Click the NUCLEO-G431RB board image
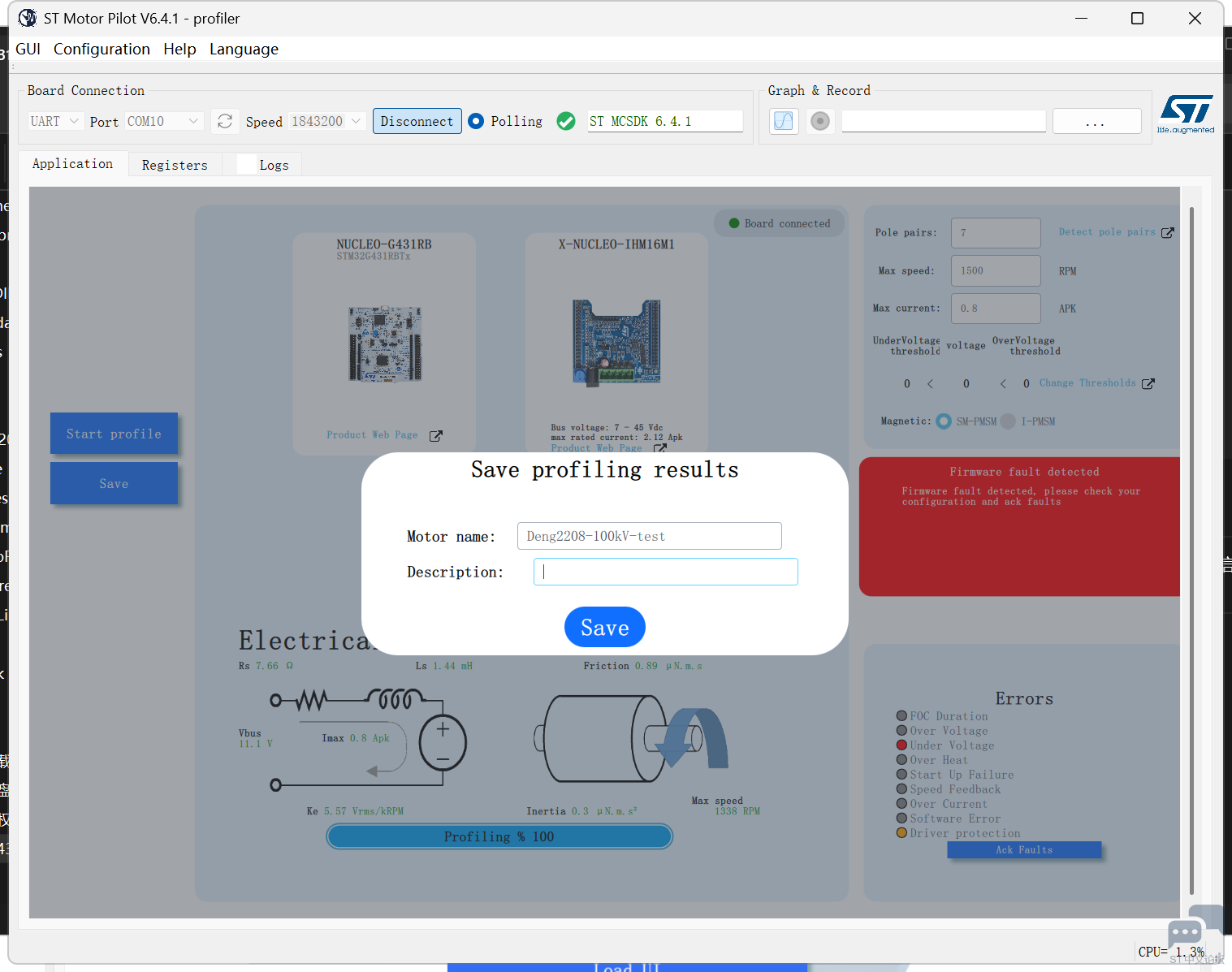This screenshot has height=972, width=1232. pyautogui.click(x=385, y=344)
